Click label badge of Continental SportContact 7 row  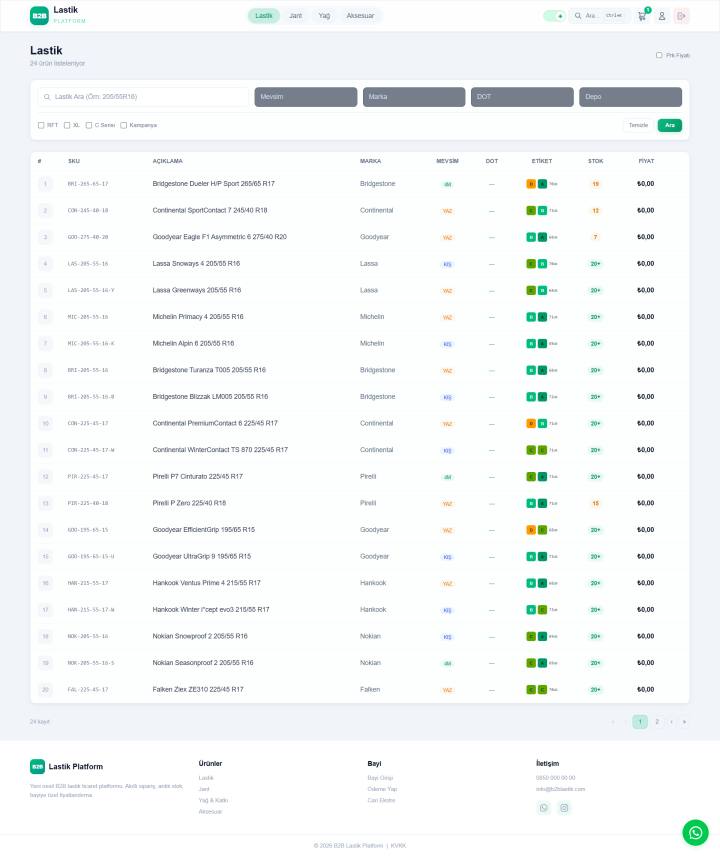[542, 210]
